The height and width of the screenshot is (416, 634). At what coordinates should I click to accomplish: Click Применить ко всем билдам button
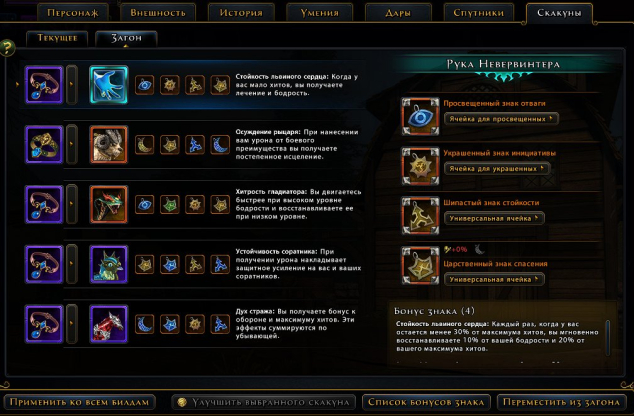click(x=79, y=402)
